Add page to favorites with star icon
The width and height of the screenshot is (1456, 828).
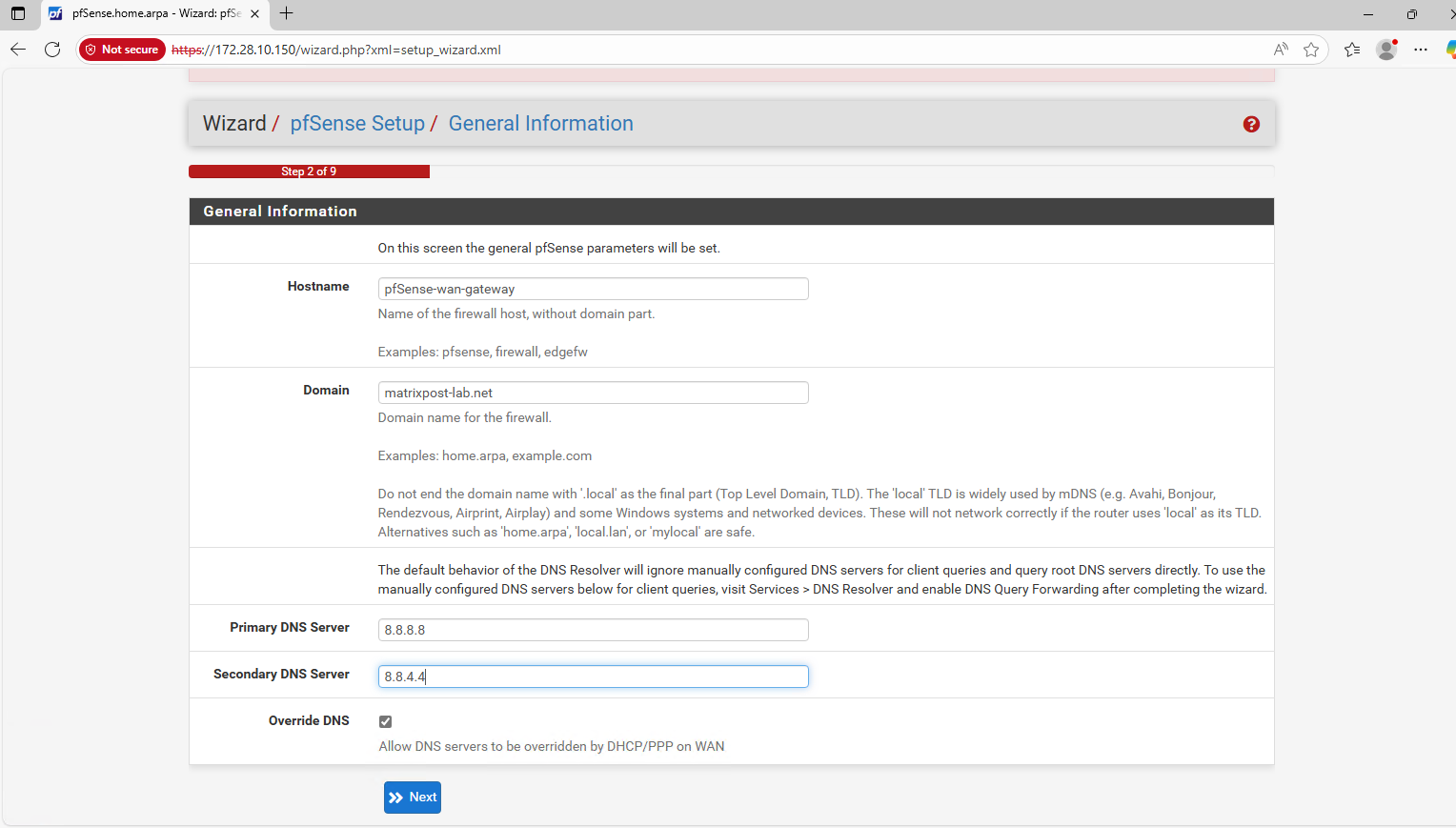click(x=1311, y=50)
